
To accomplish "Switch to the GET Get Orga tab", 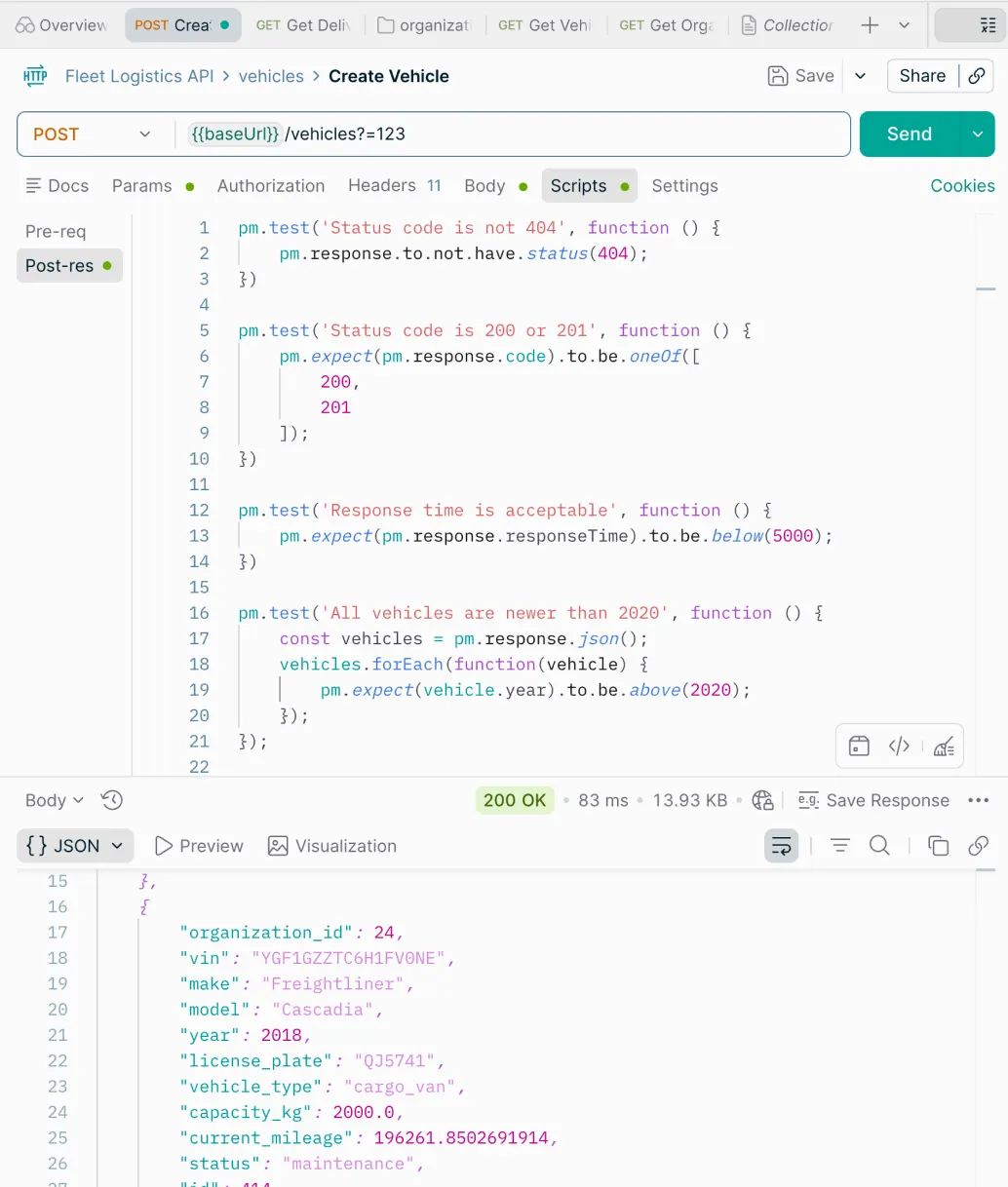I will tap(666, 25).
